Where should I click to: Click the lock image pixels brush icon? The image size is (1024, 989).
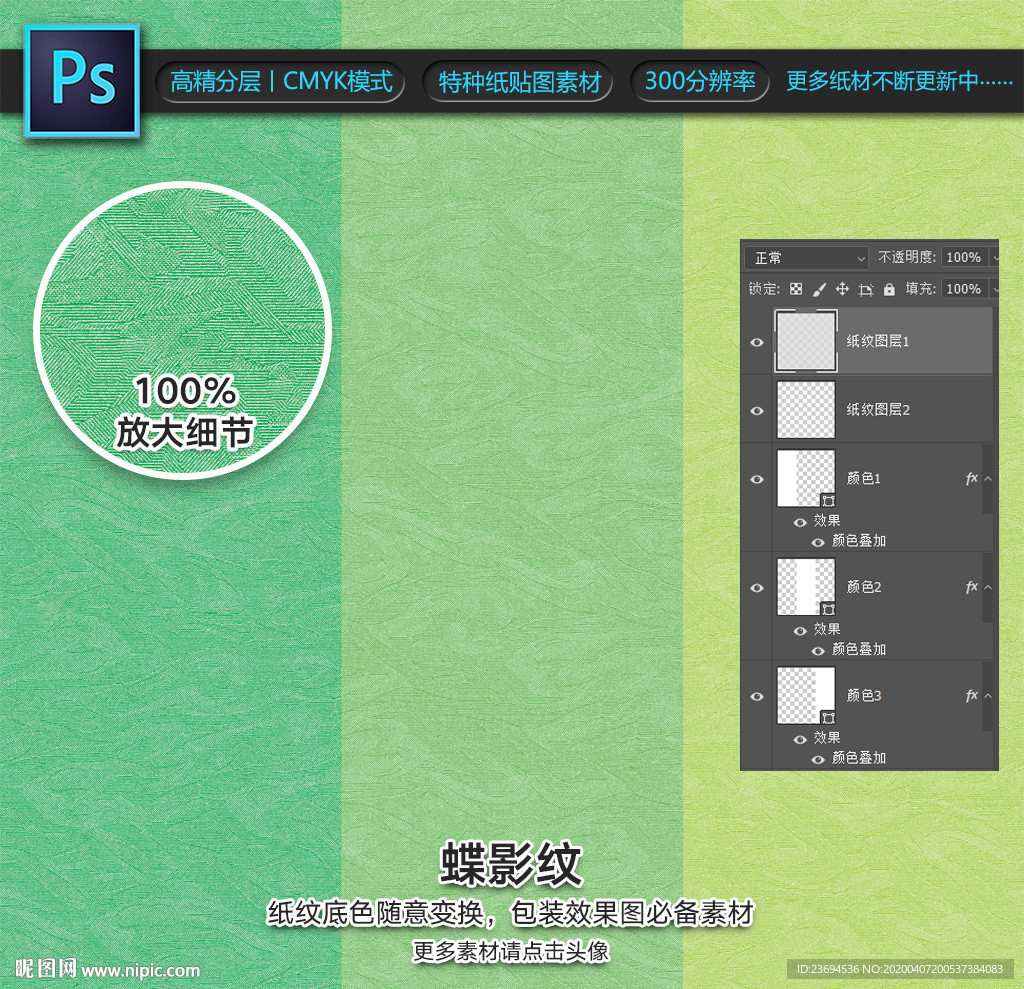click(819, 289)
